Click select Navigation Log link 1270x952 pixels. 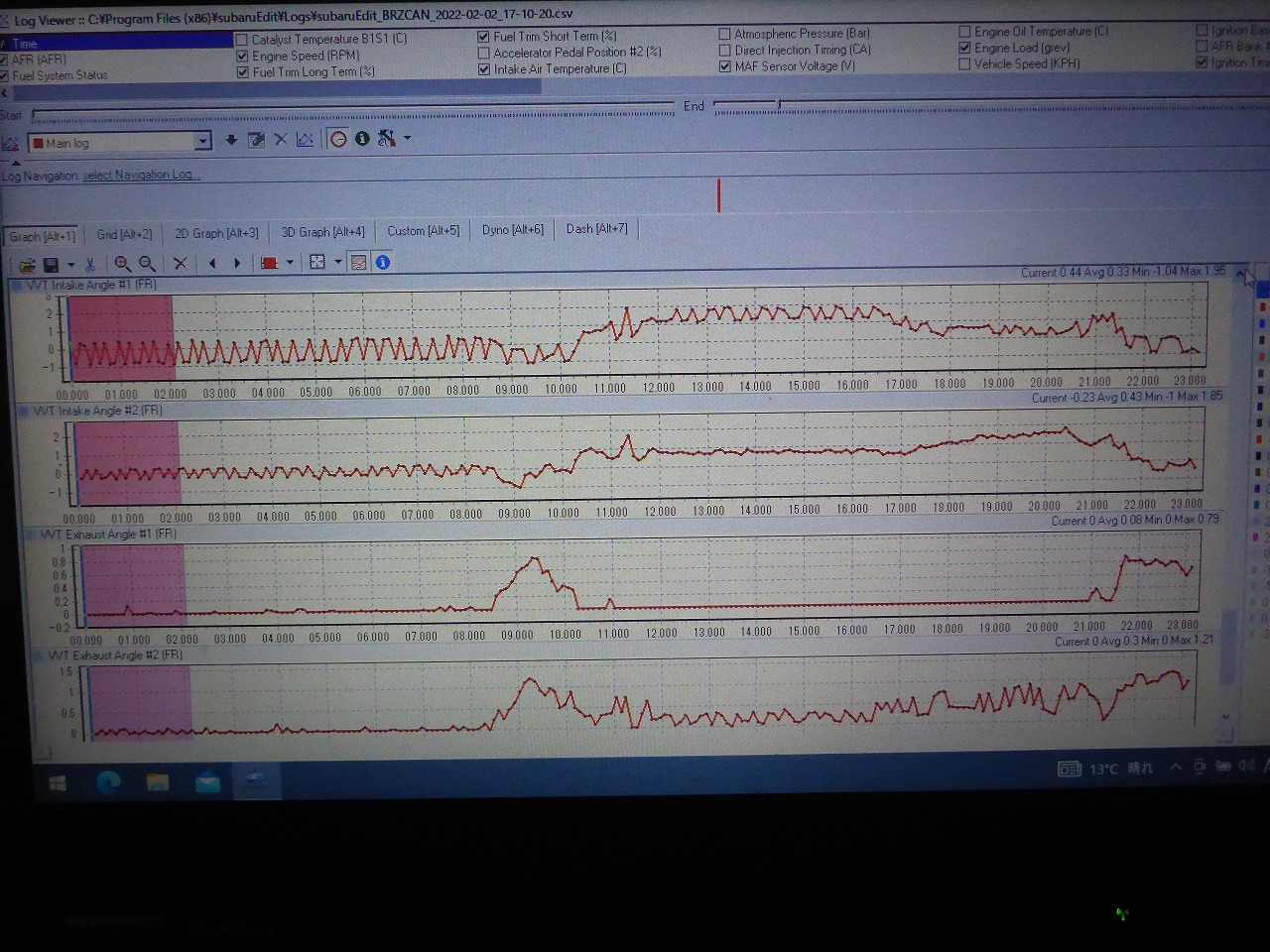tap(141, 176)
